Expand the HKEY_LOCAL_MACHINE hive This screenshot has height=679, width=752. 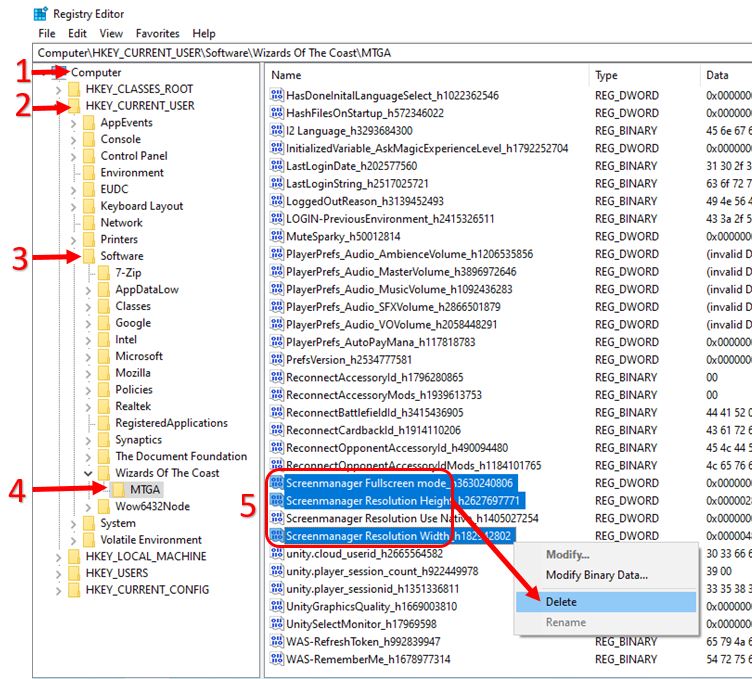(x=59, y=557)
